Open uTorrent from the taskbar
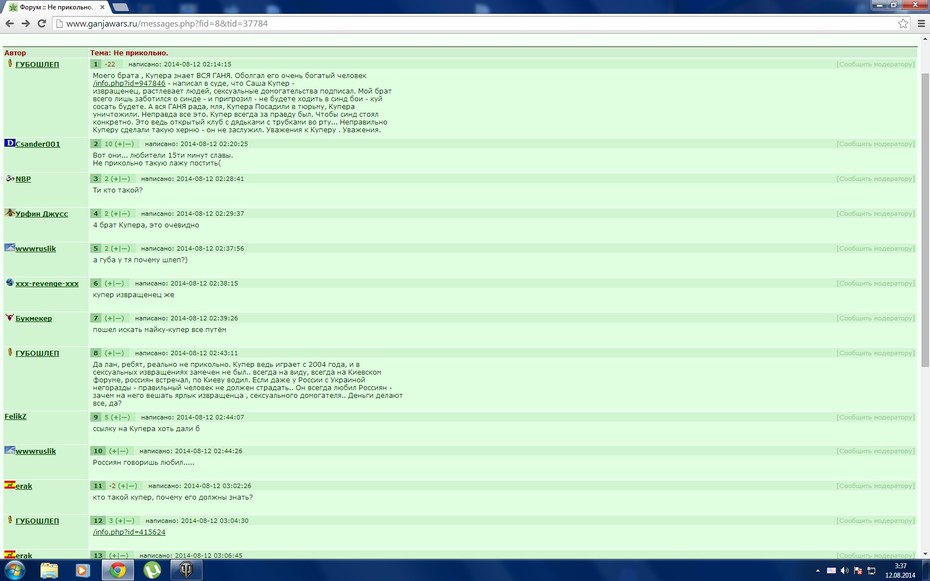Image resolution: width=930 pixels, height=581 pixels. point(152,570)
